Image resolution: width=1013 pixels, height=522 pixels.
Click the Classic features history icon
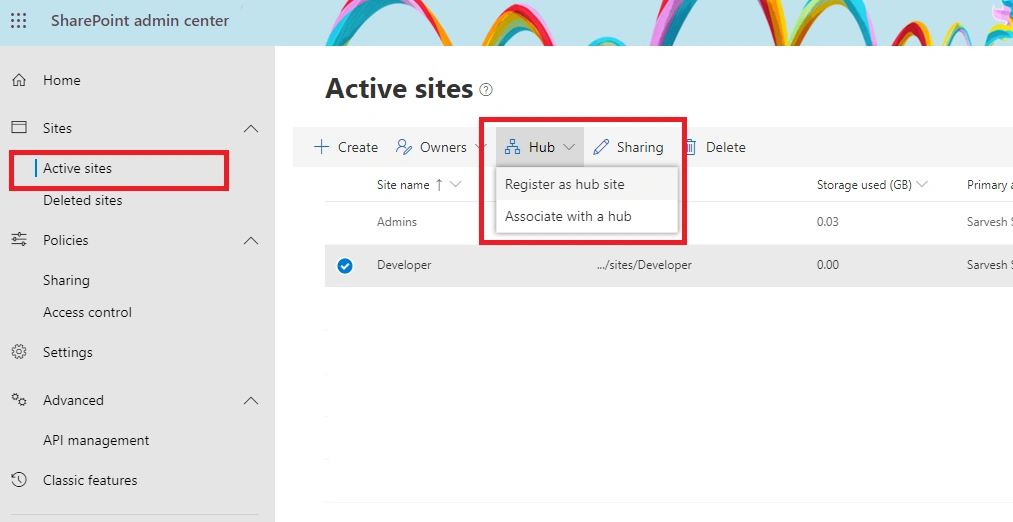(x=19, y=480)
